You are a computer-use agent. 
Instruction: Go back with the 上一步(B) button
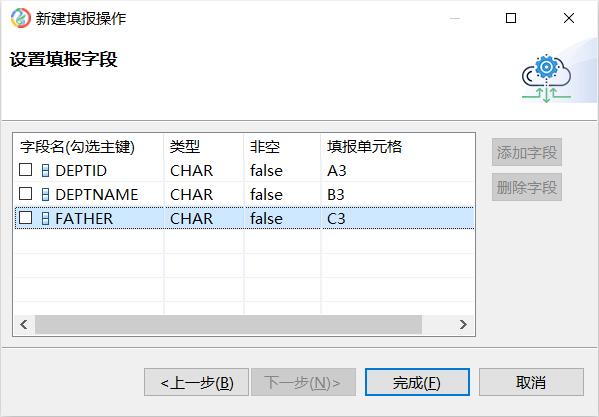[196, 382]
